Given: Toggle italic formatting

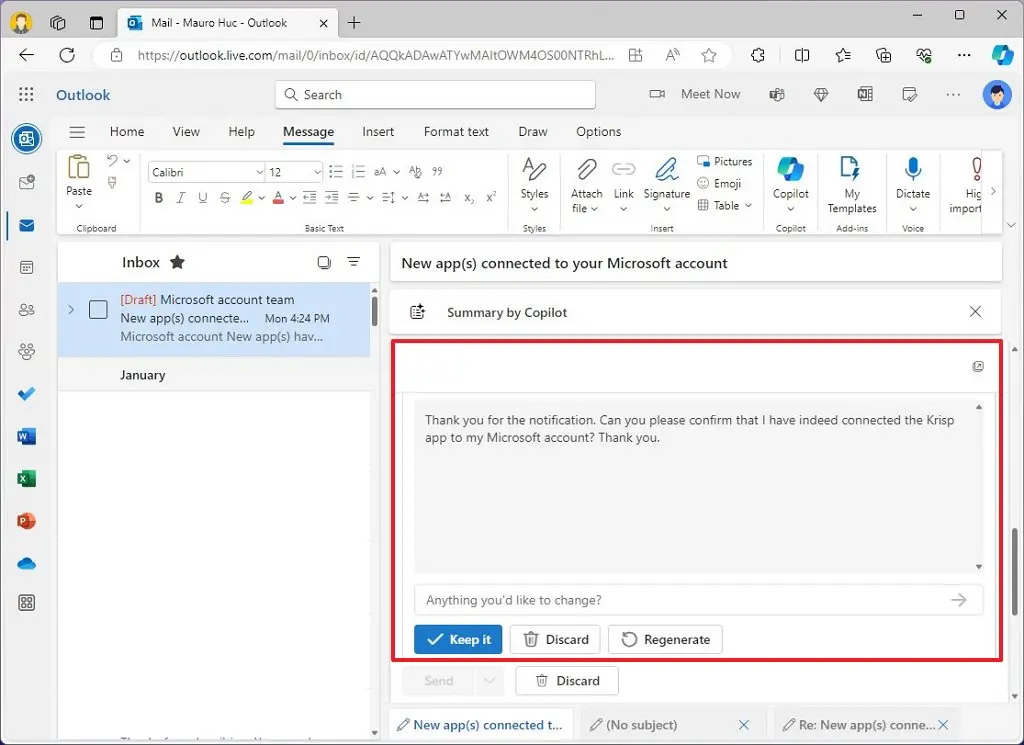Looking at the screenshot, I should point(180,198).
